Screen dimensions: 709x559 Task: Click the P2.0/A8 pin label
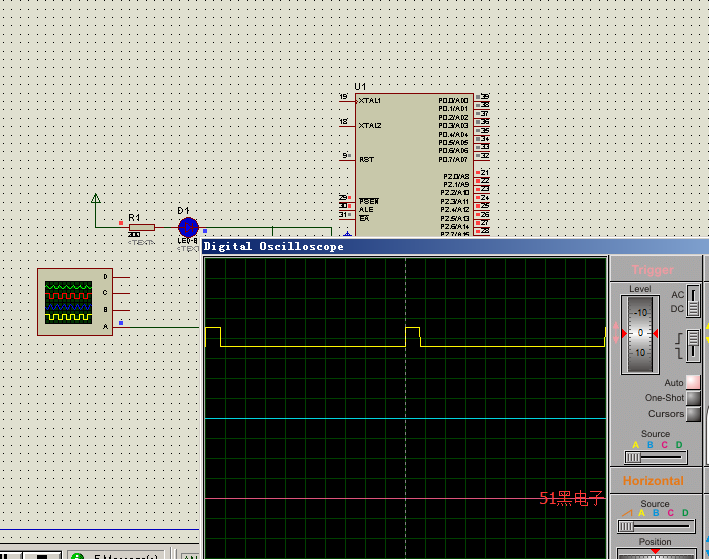pos(456,176)
